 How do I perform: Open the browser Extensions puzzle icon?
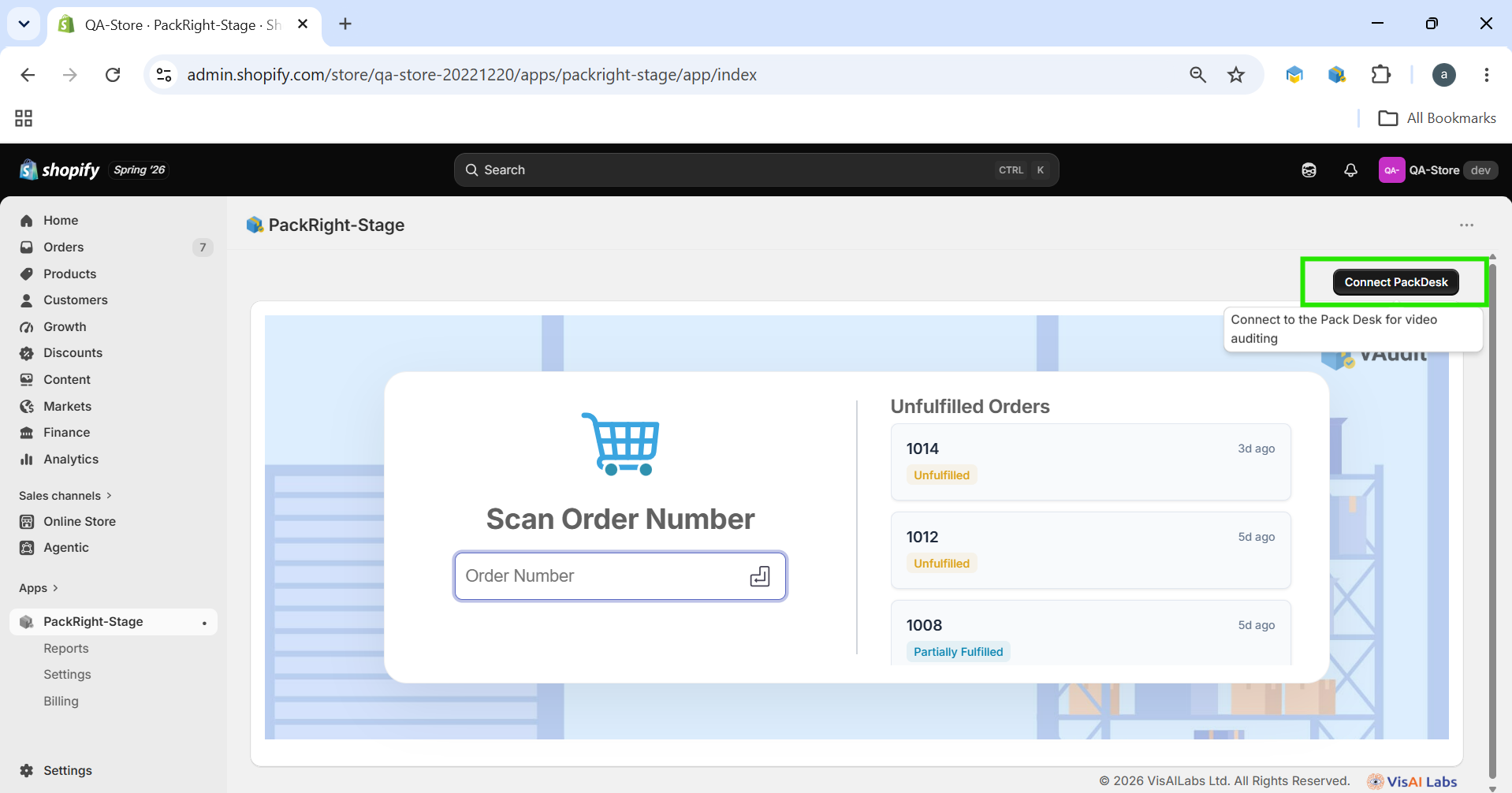tap(1381, 75)
